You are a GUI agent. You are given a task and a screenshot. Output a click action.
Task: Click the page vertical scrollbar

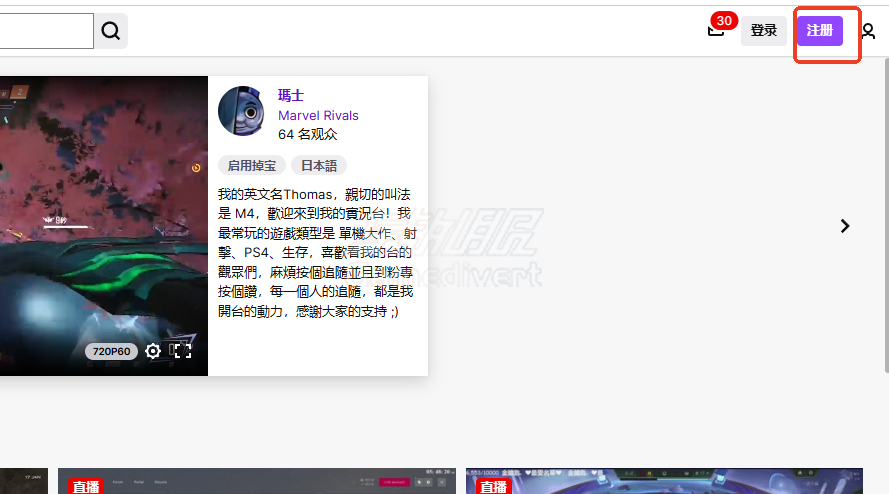[886, 216]
